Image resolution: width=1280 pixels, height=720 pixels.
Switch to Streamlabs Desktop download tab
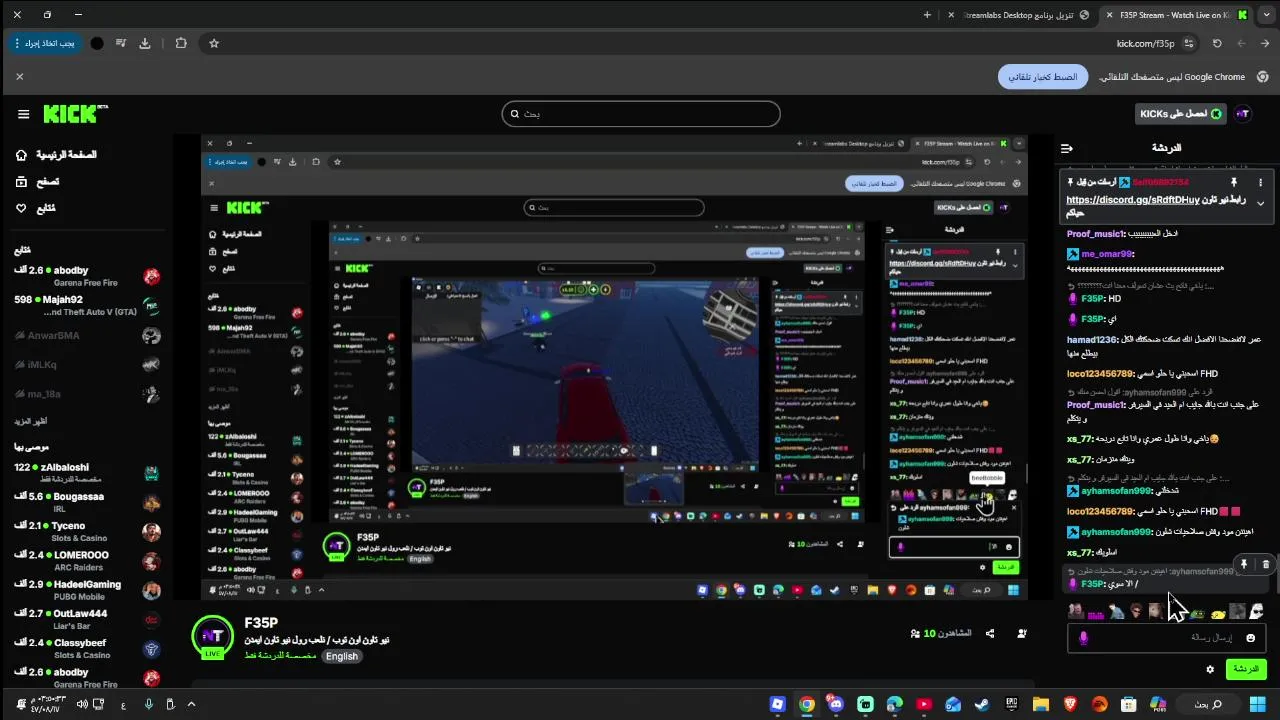coord(1016,15)
